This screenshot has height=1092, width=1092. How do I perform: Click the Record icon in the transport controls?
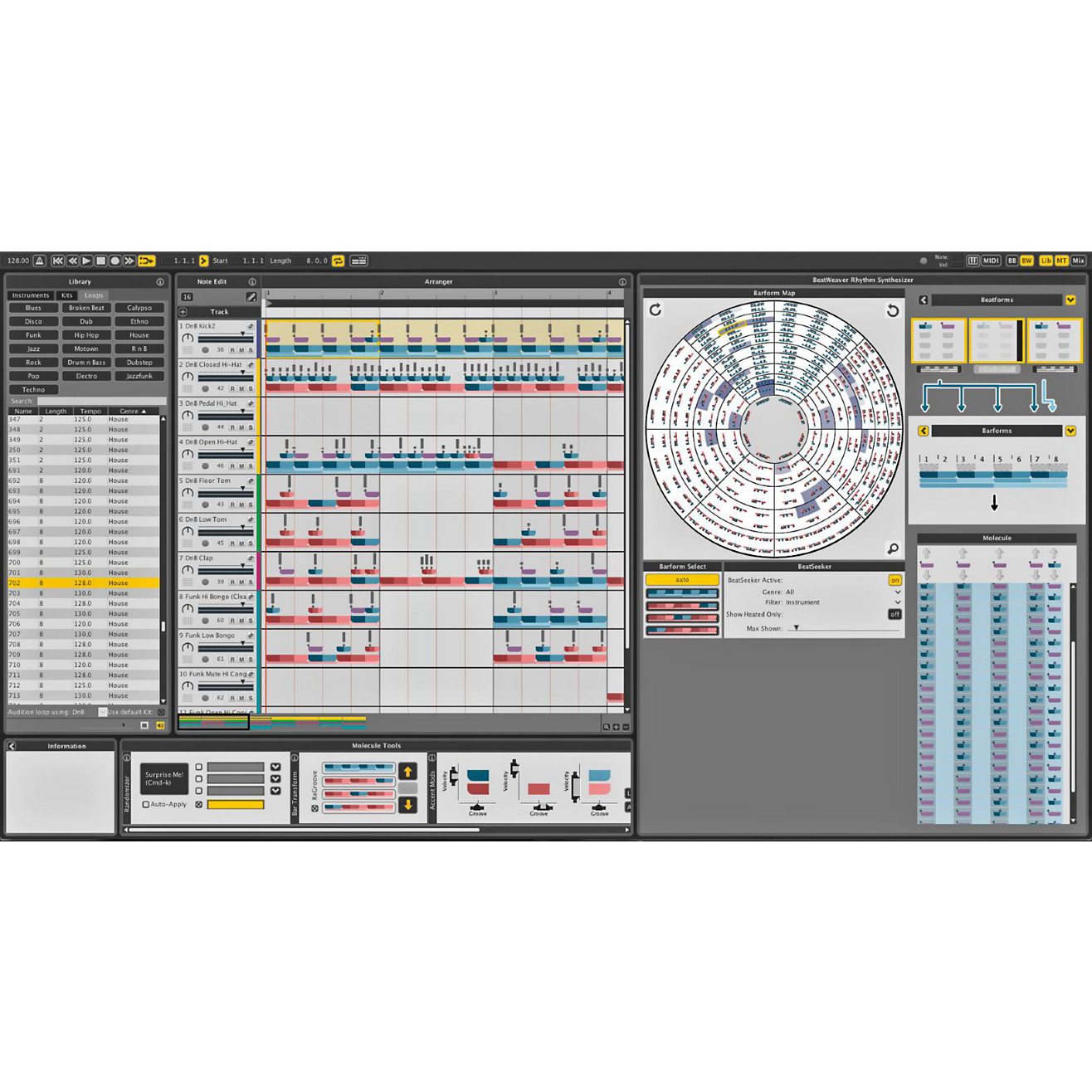[x=116, y=261]
